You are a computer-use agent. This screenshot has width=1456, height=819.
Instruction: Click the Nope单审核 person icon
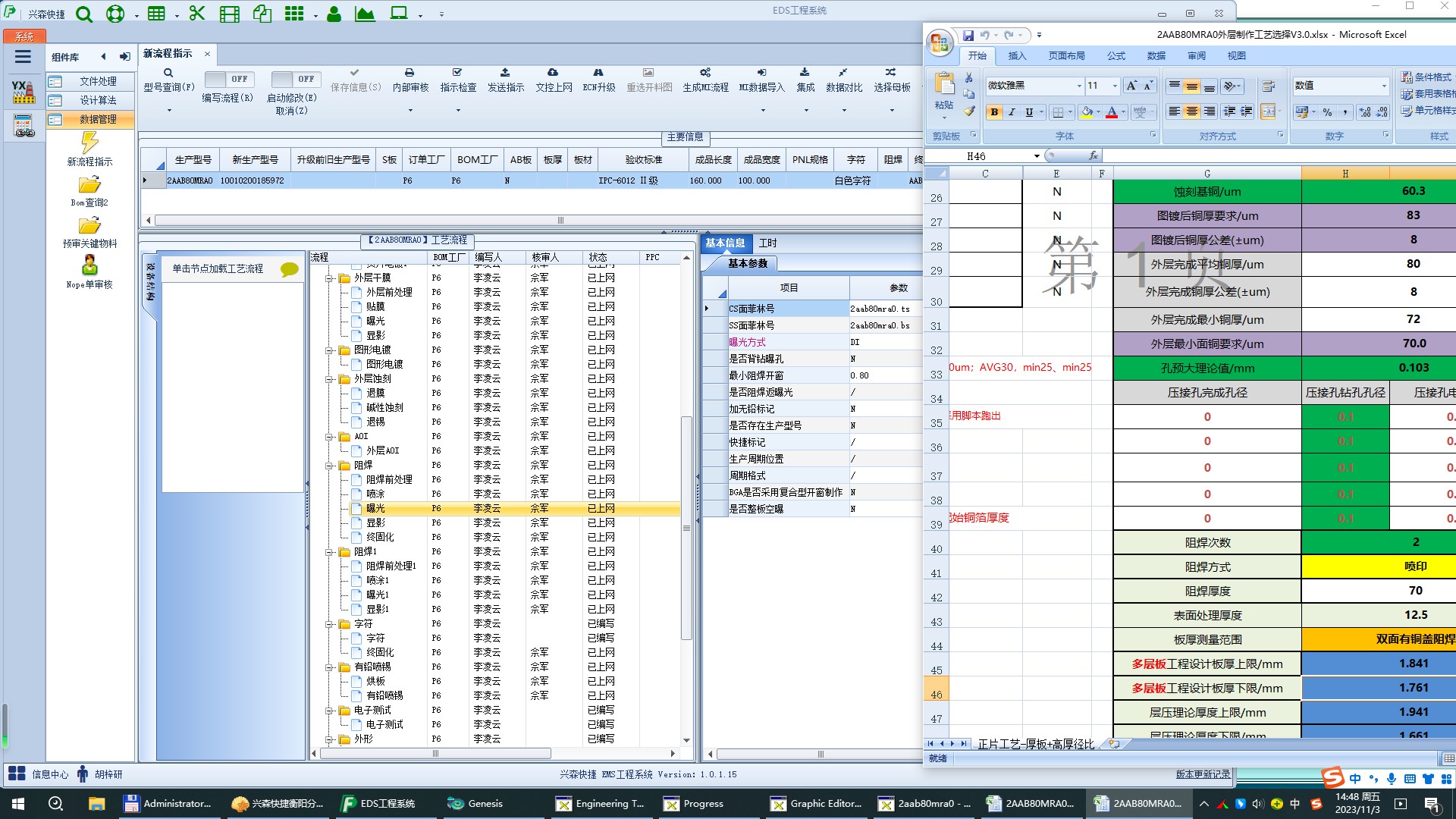[89, 265]
